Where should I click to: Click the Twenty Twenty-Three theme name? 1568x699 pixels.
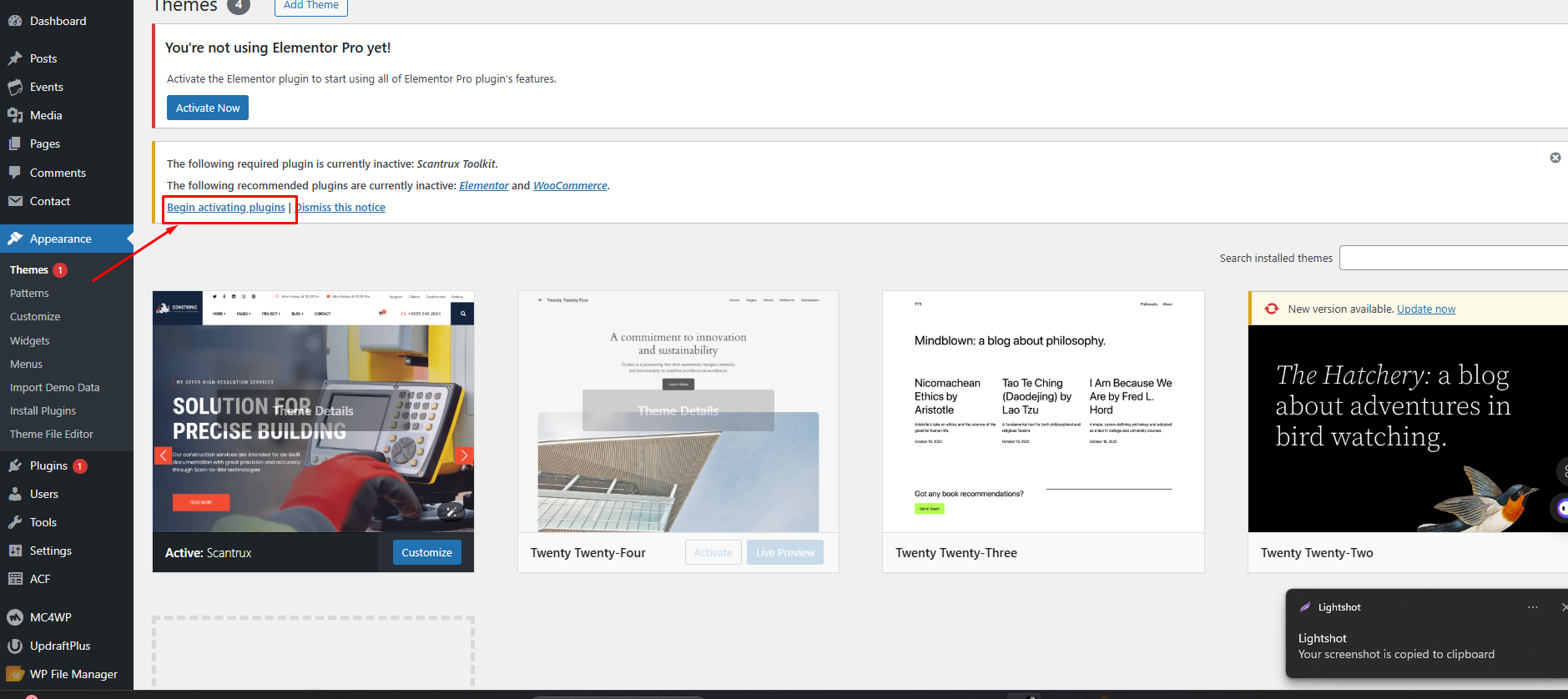click(956, 552)
